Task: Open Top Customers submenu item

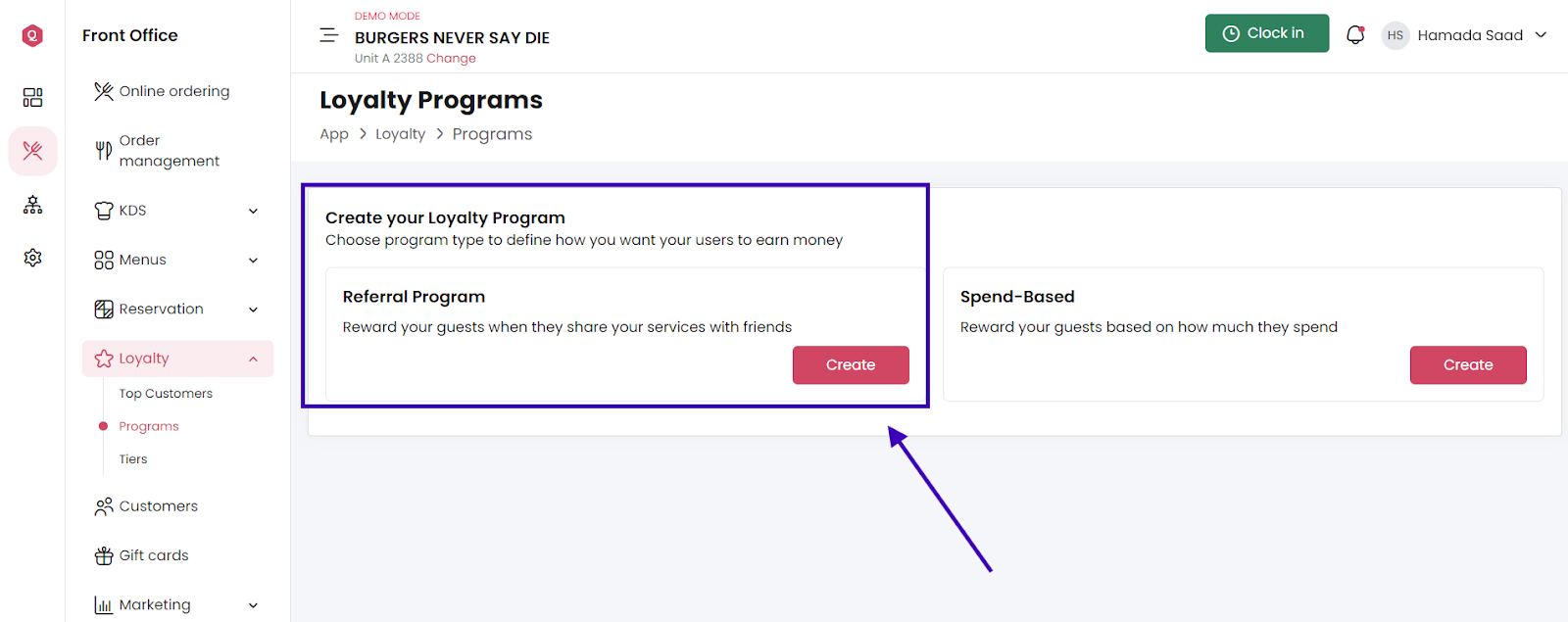Action: coord(166,394)
